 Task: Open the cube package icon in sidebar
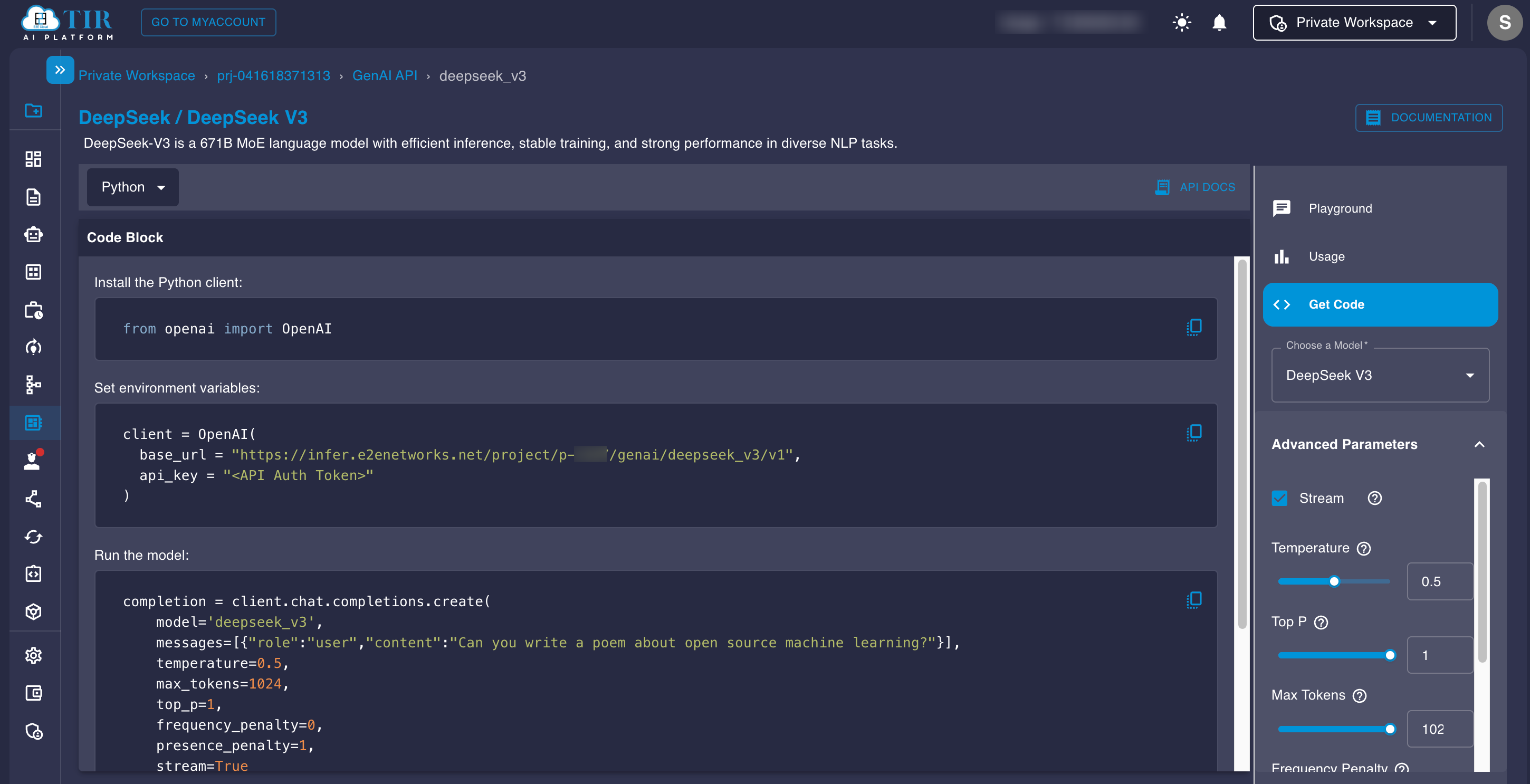[x=33, y=612]
